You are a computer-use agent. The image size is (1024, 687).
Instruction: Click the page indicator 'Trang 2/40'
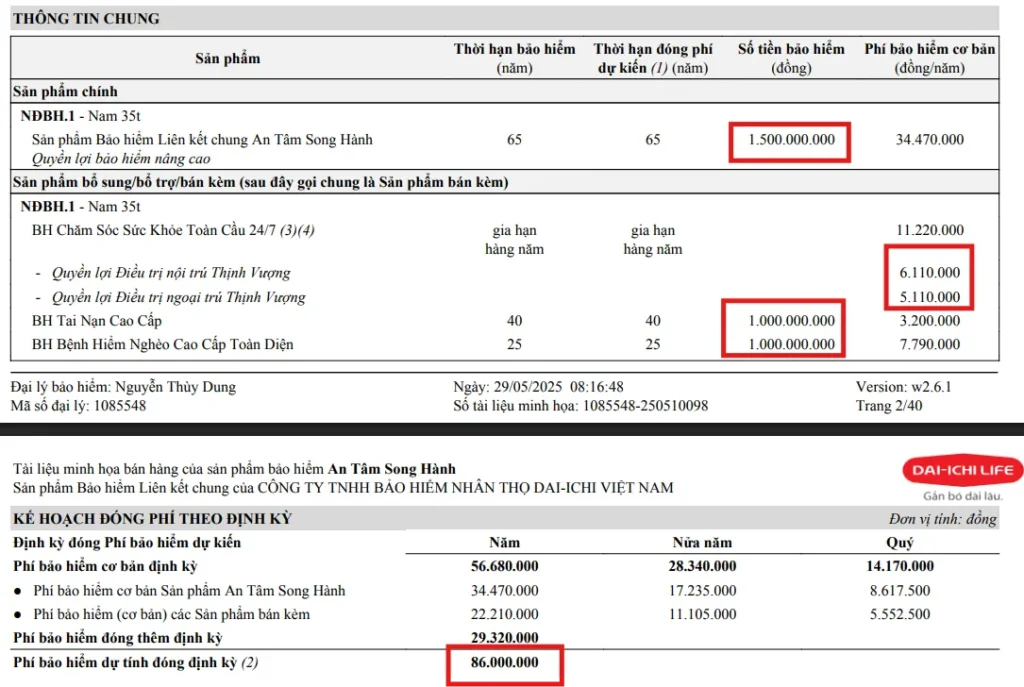[889, 406]
